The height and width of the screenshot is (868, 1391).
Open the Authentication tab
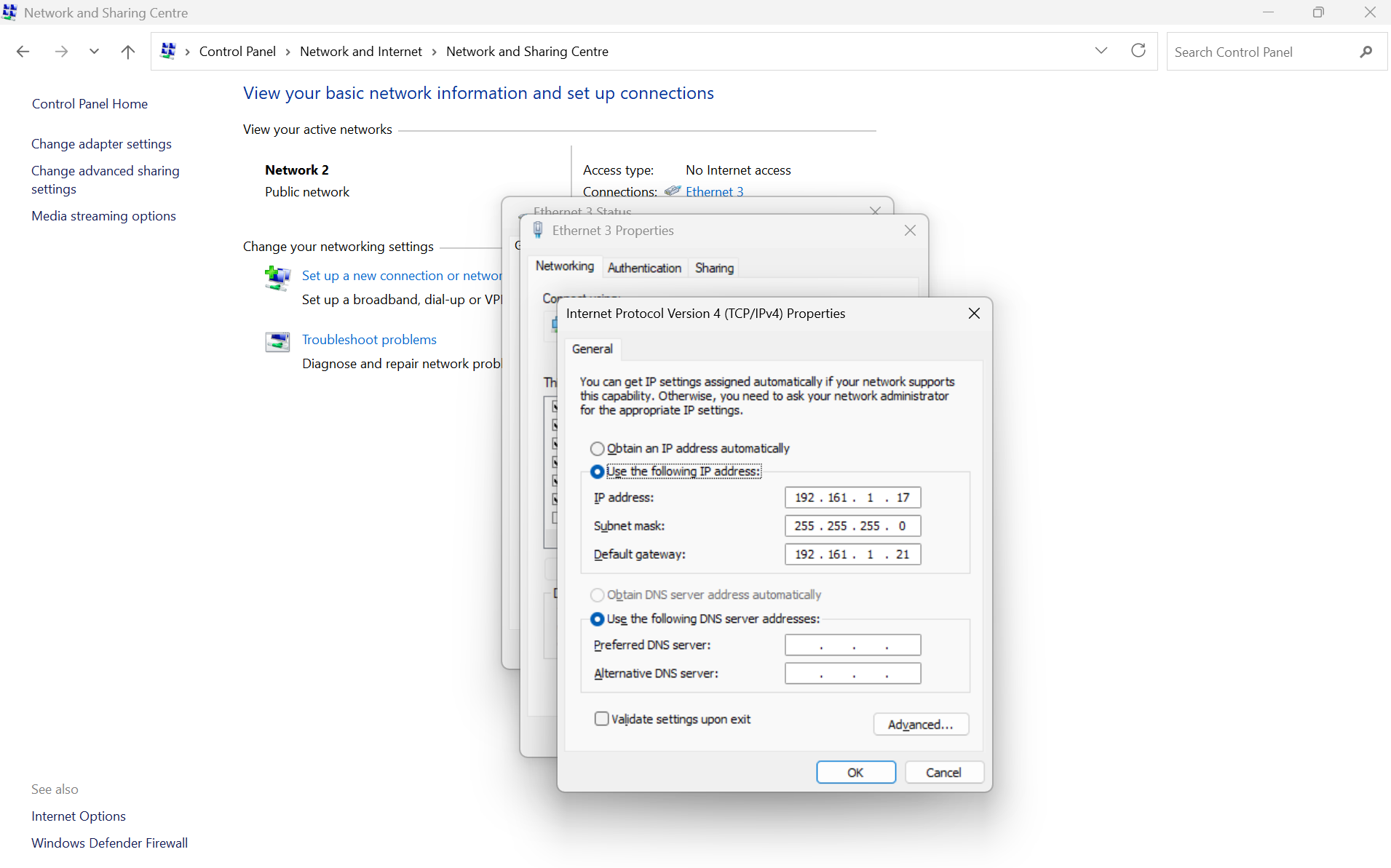pos(643,267)
